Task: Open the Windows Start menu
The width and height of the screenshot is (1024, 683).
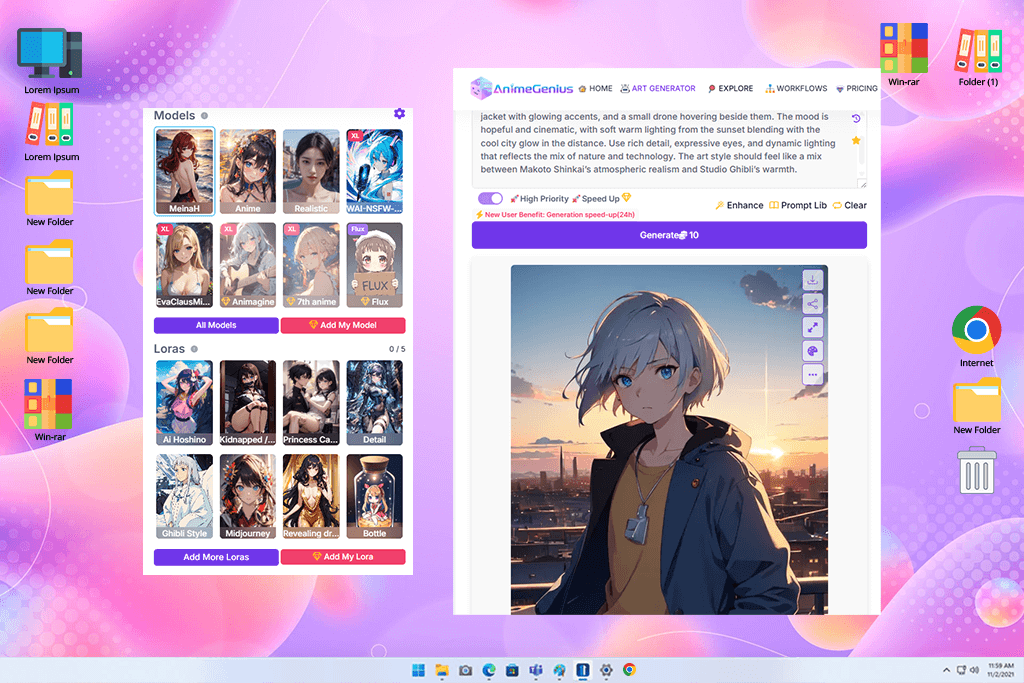Action: point(419,670)
